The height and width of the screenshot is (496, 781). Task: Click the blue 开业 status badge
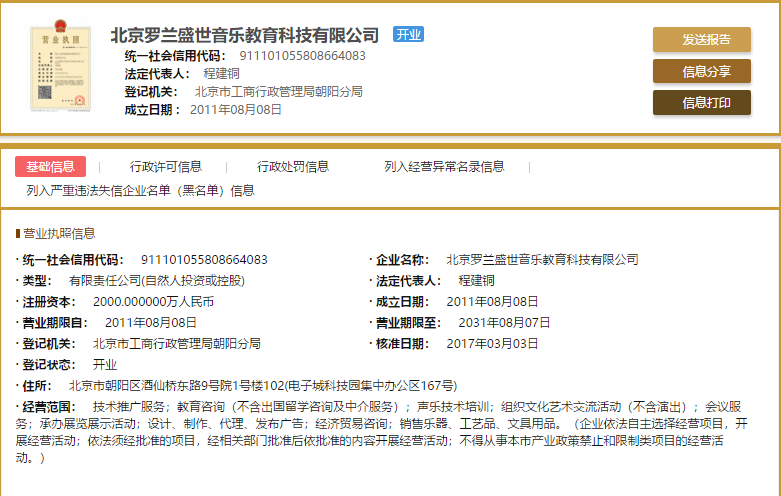pos(409,34)
